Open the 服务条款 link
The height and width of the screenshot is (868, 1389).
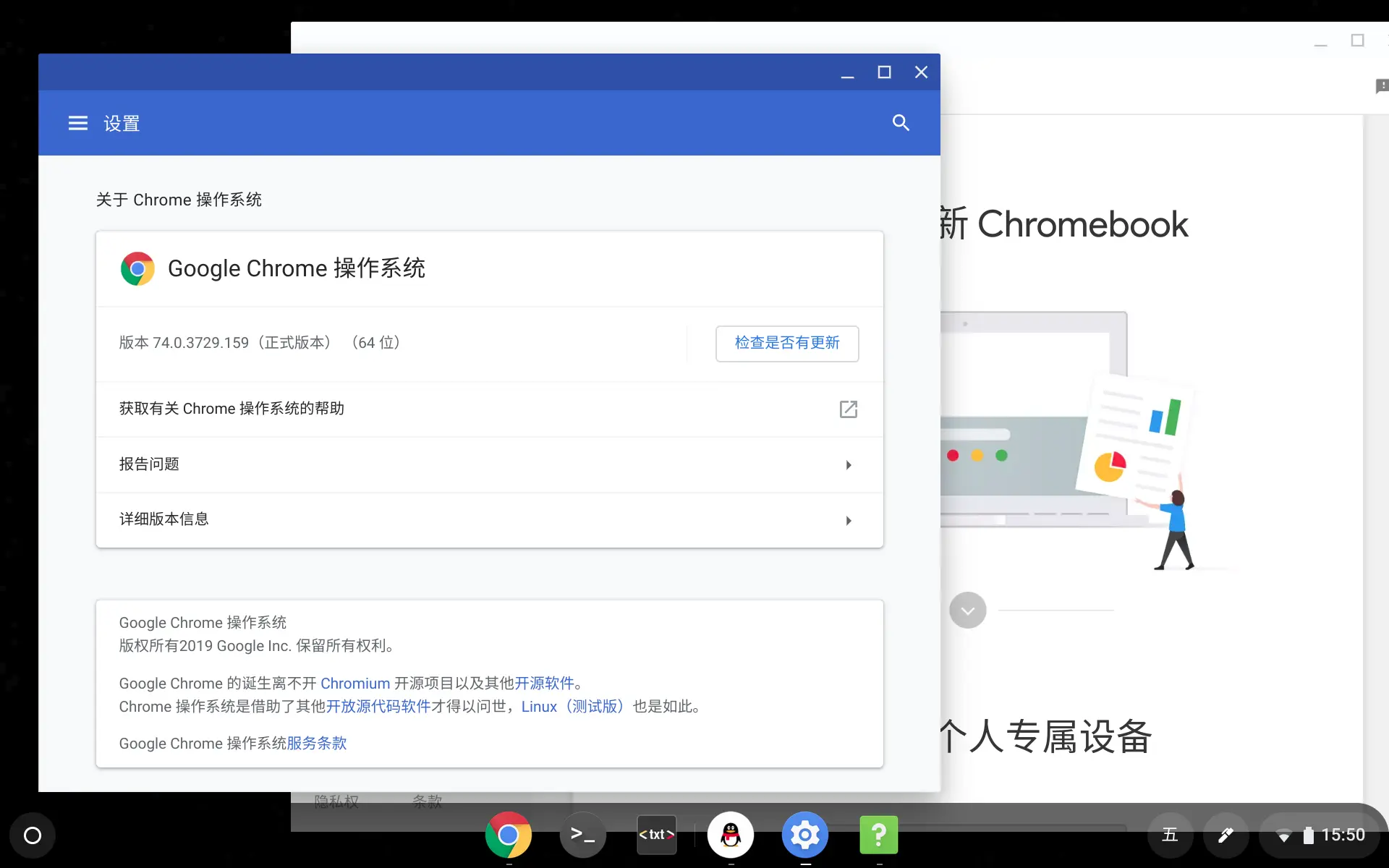pos(317,744)
